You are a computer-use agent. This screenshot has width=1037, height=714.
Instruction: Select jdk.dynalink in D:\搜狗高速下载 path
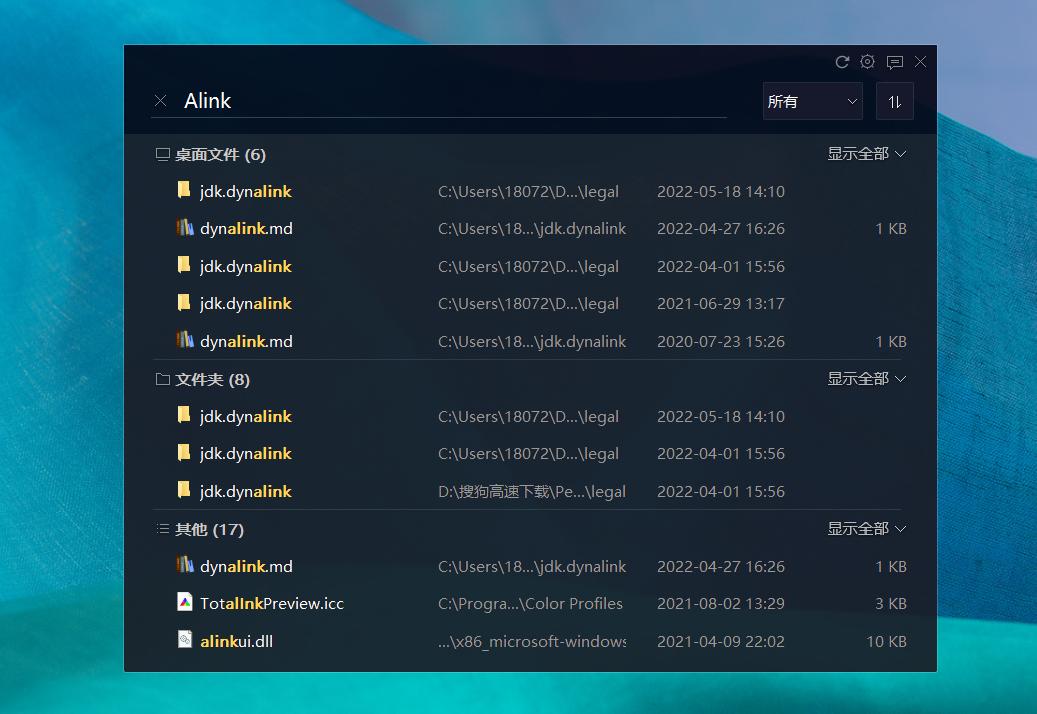[530, 491]
